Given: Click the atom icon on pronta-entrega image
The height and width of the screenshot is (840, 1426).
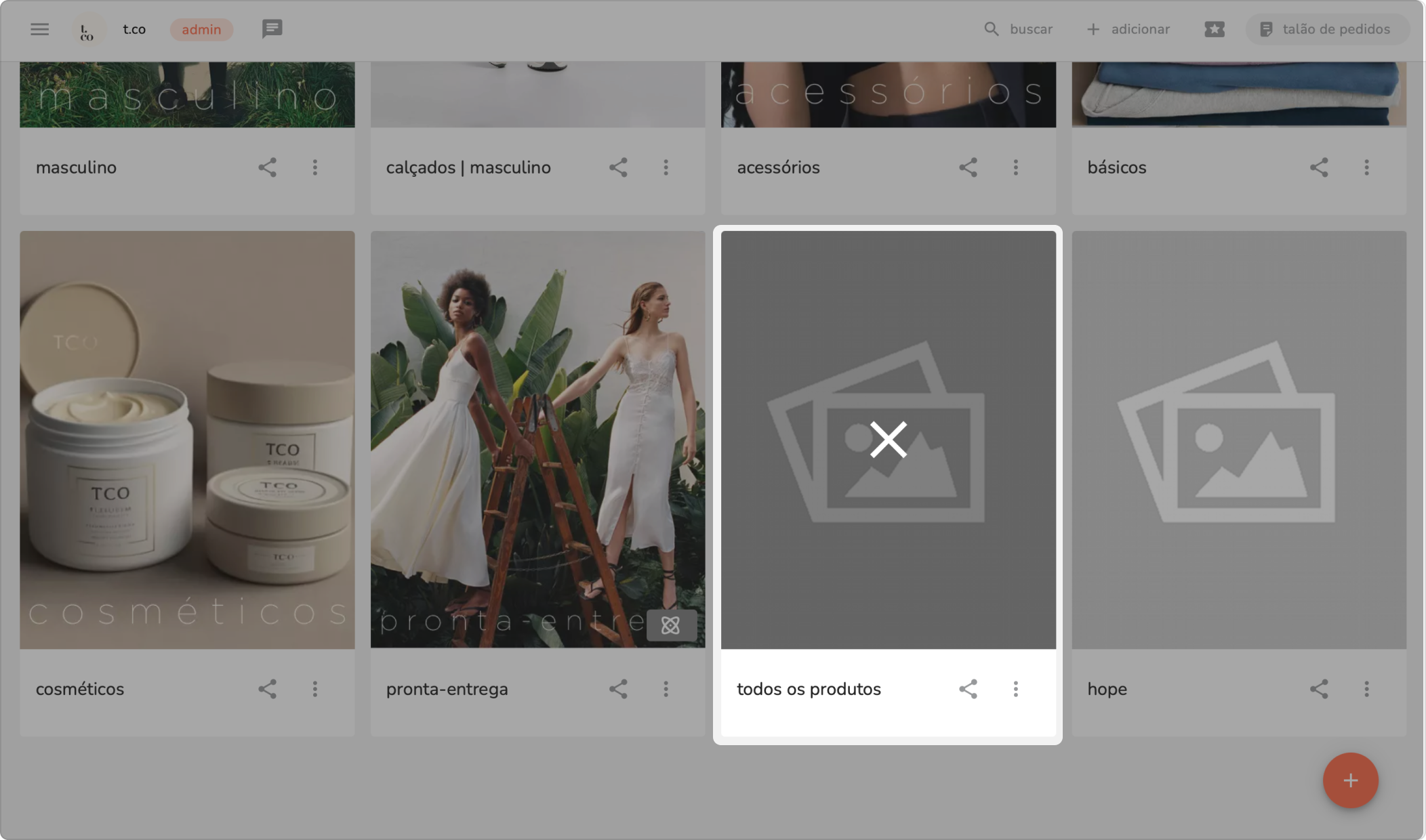Looking at the screenshot, I should click(x=670, y=625).
